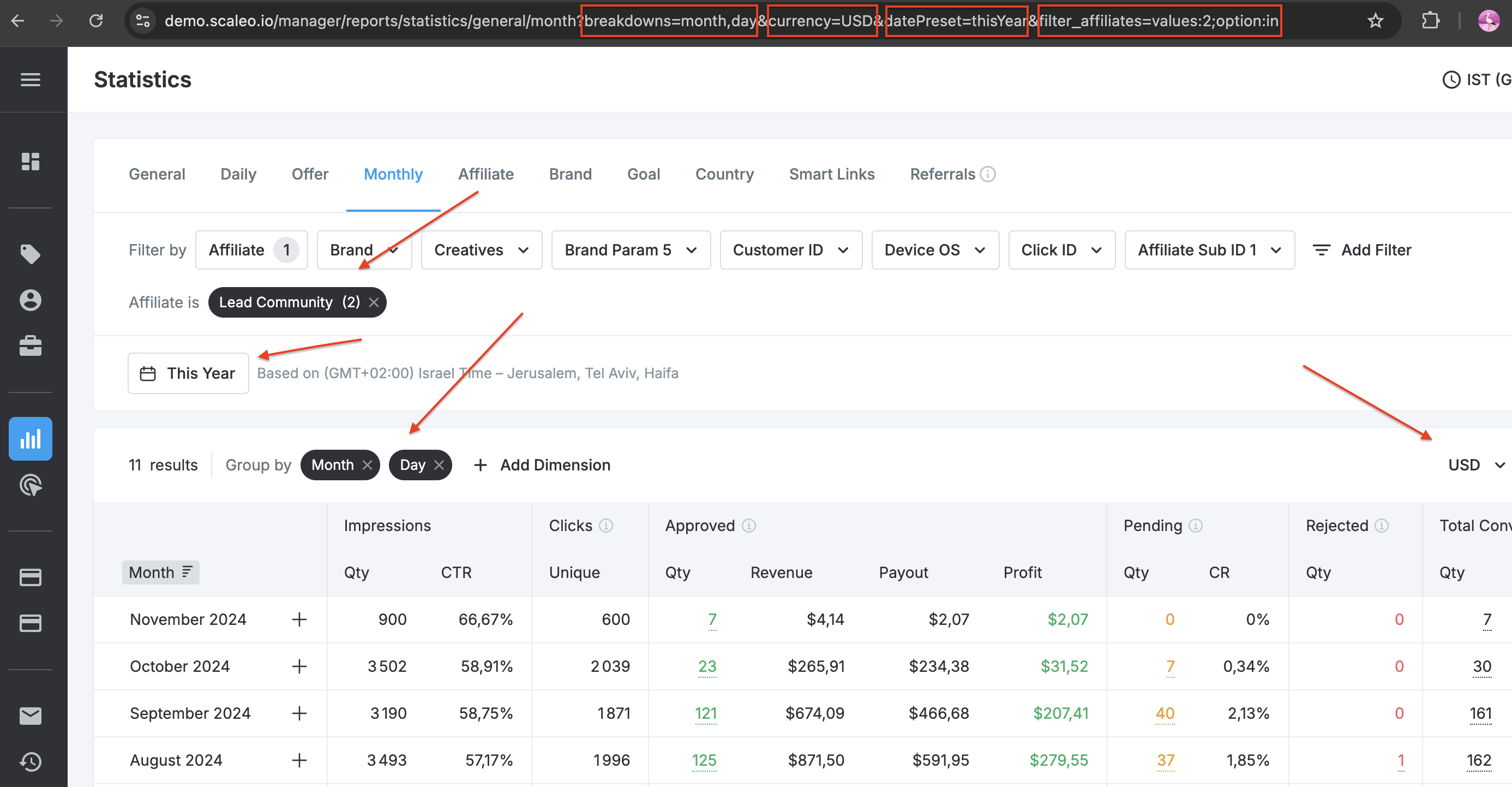Viewport: 1512px width, 787px height.
Task: Click the dashboard grid icon in sidebar
Action: [x=31, y=162]
